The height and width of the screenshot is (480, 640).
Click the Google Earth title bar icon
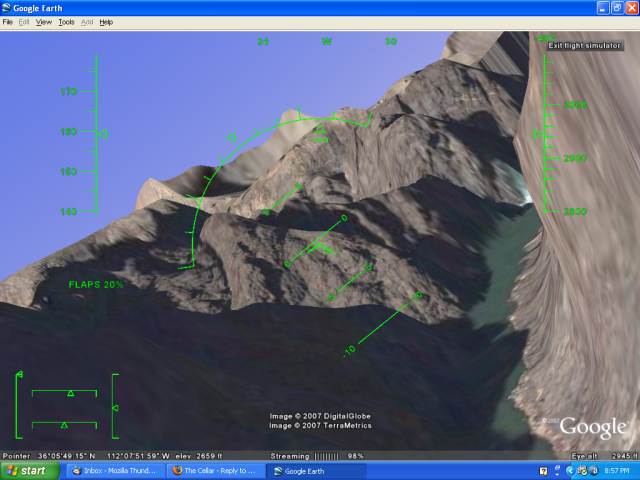(6, 8)
